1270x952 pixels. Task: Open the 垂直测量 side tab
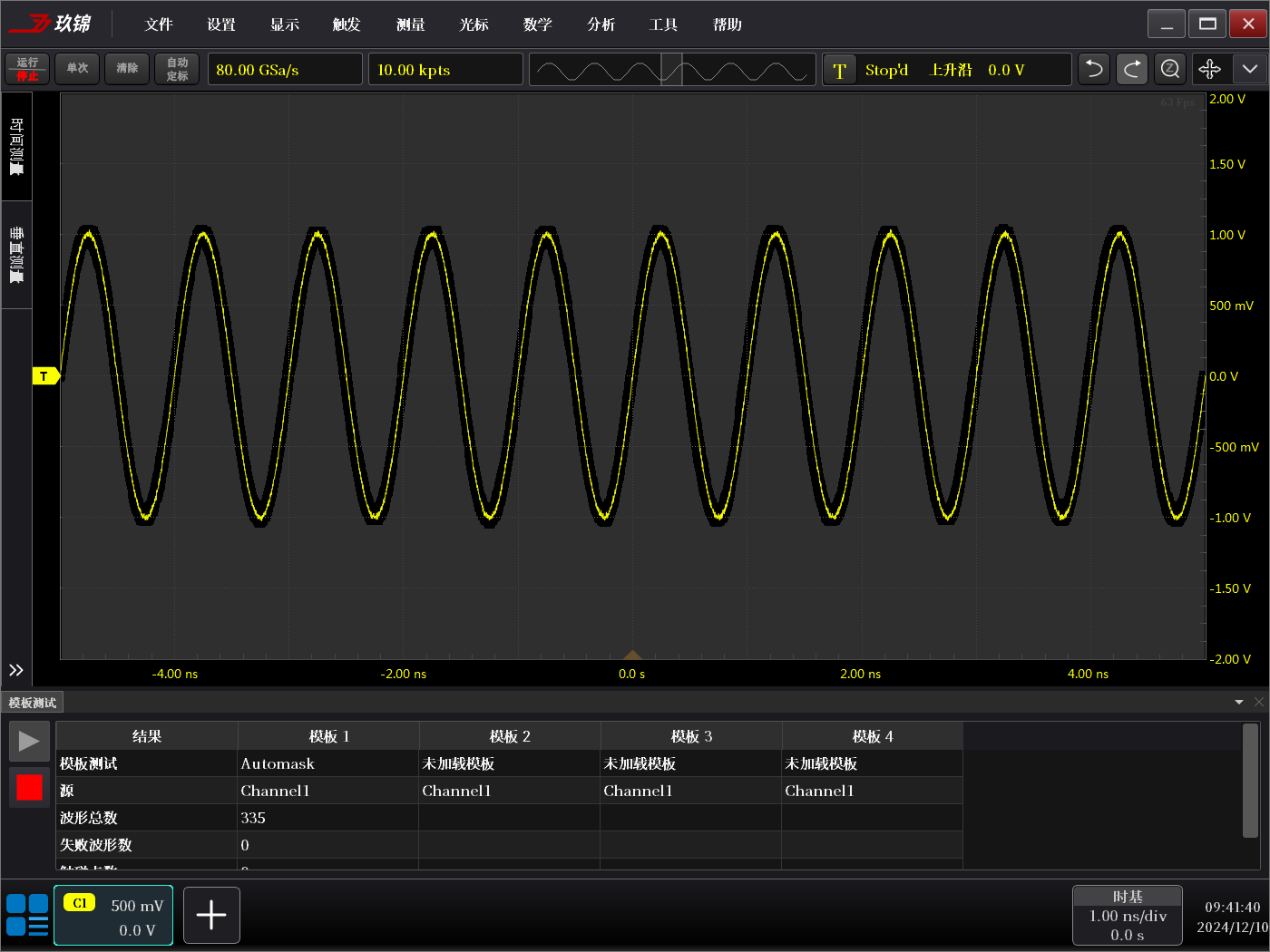(x=16, y=256)
